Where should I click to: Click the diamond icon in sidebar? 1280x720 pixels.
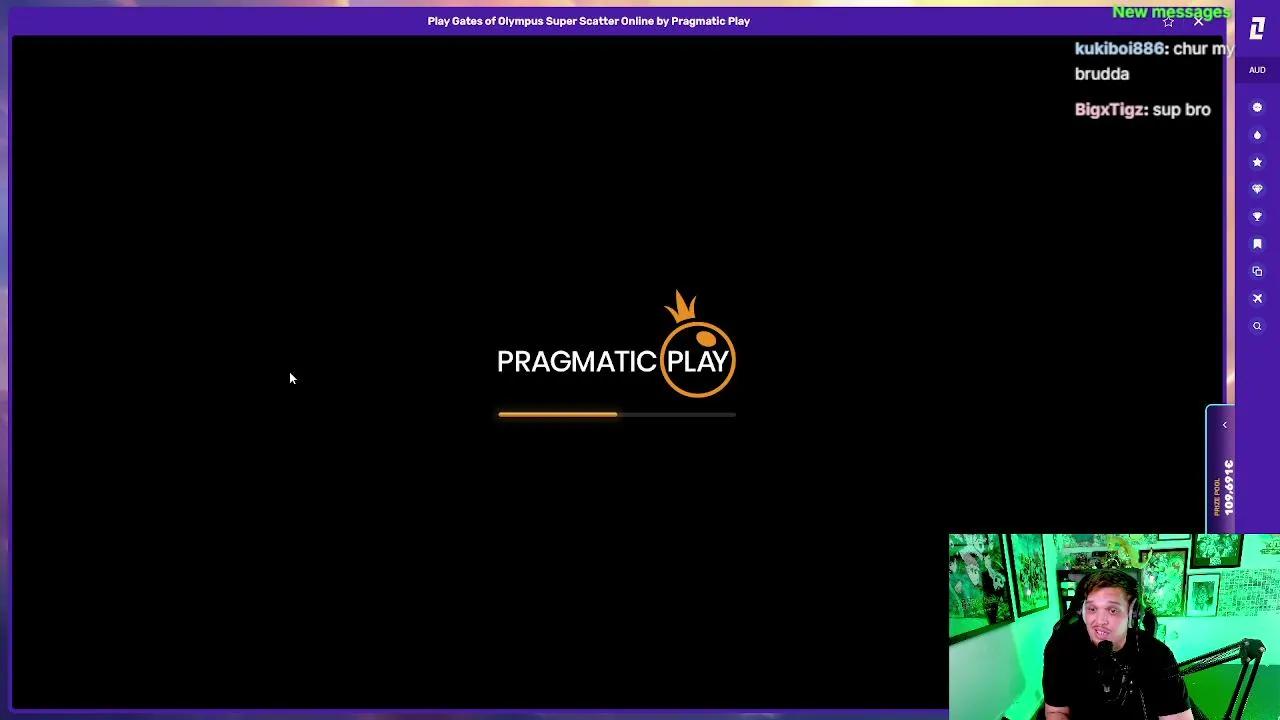[1257, 189]
